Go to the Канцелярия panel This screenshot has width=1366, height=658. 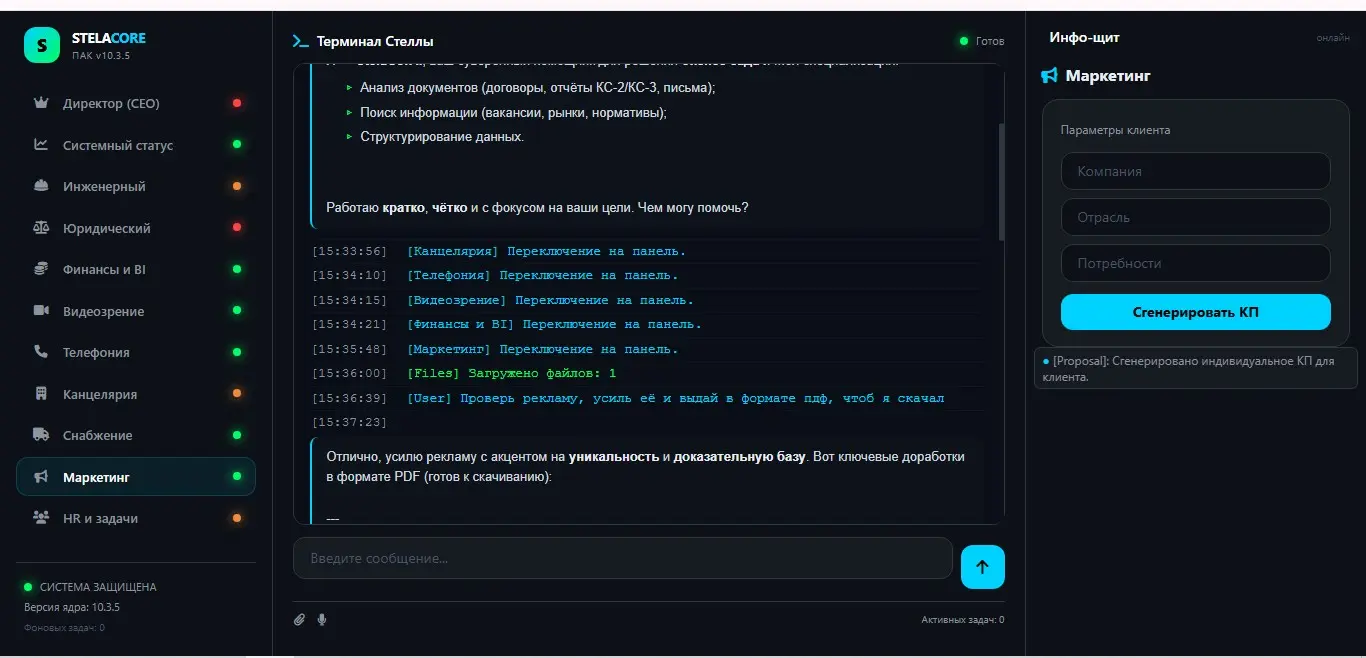tap(136, 394)
